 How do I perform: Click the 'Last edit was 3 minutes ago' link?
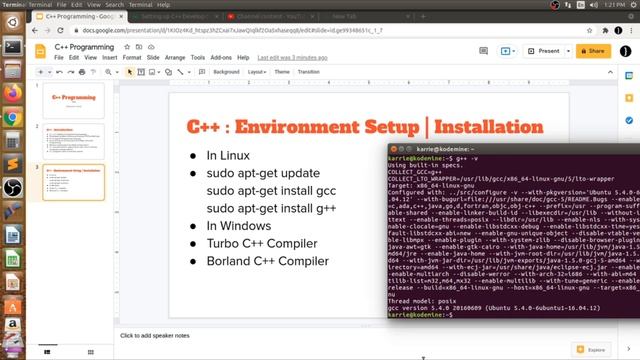[x=292, y=58]
